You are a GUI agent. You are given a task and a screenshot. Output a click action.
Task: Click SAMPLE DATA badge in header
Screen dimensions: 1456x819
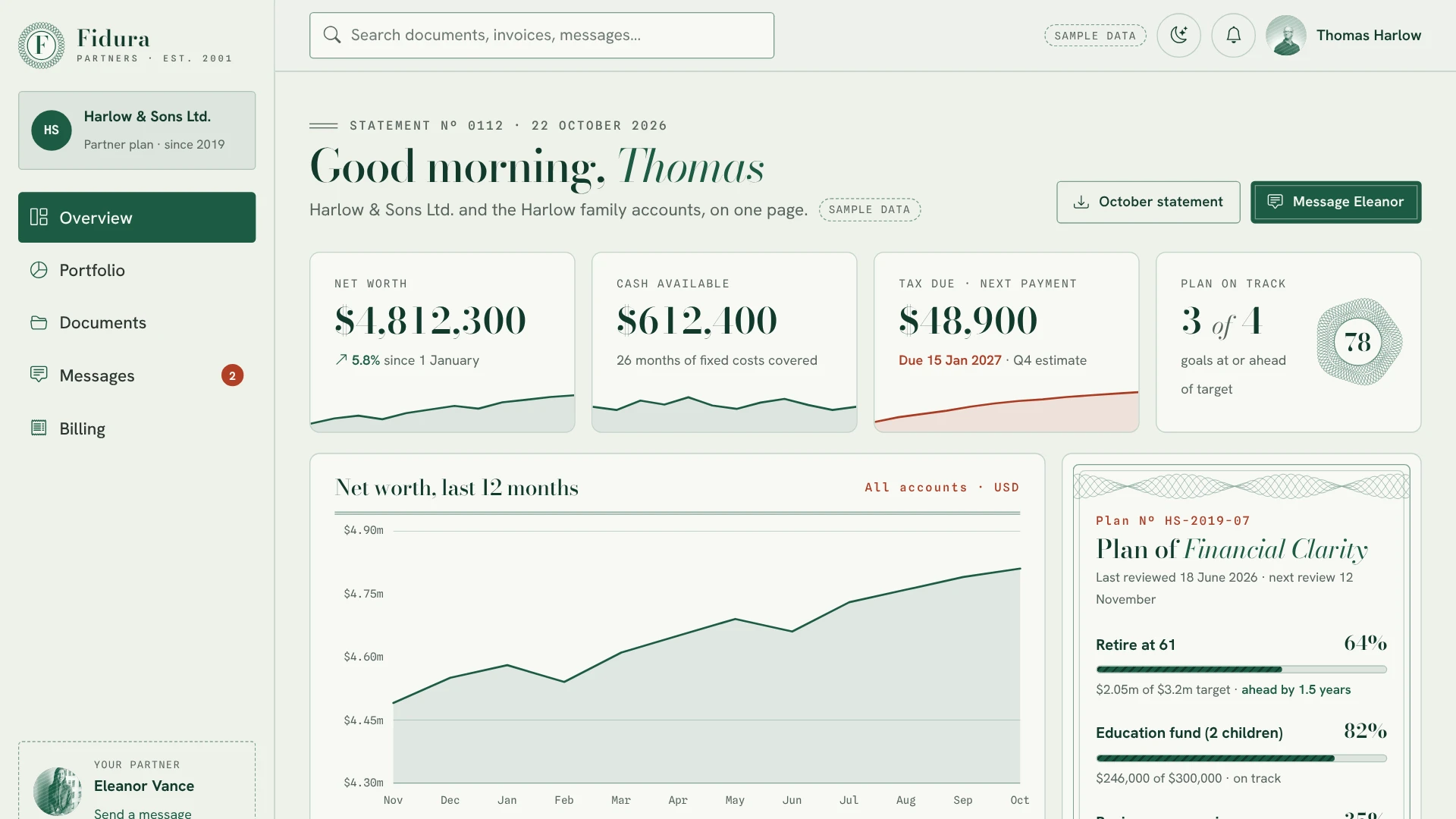(1095, 36)
